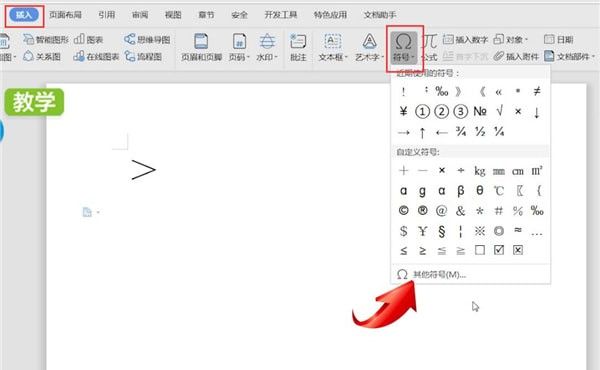Click the Formula (公式) pi icon
Image resolution: width=600 pixels, height=370 pixels.
point(429,41)
